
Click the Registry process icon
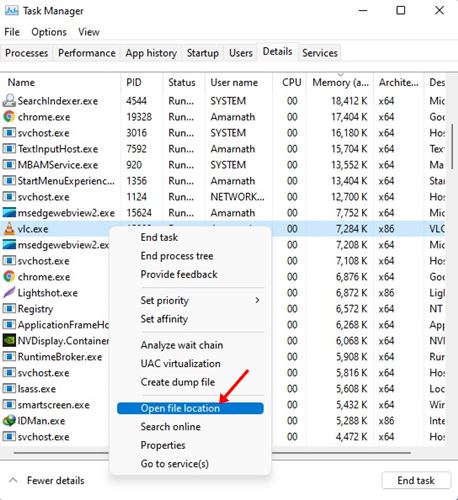click(9, 309)
